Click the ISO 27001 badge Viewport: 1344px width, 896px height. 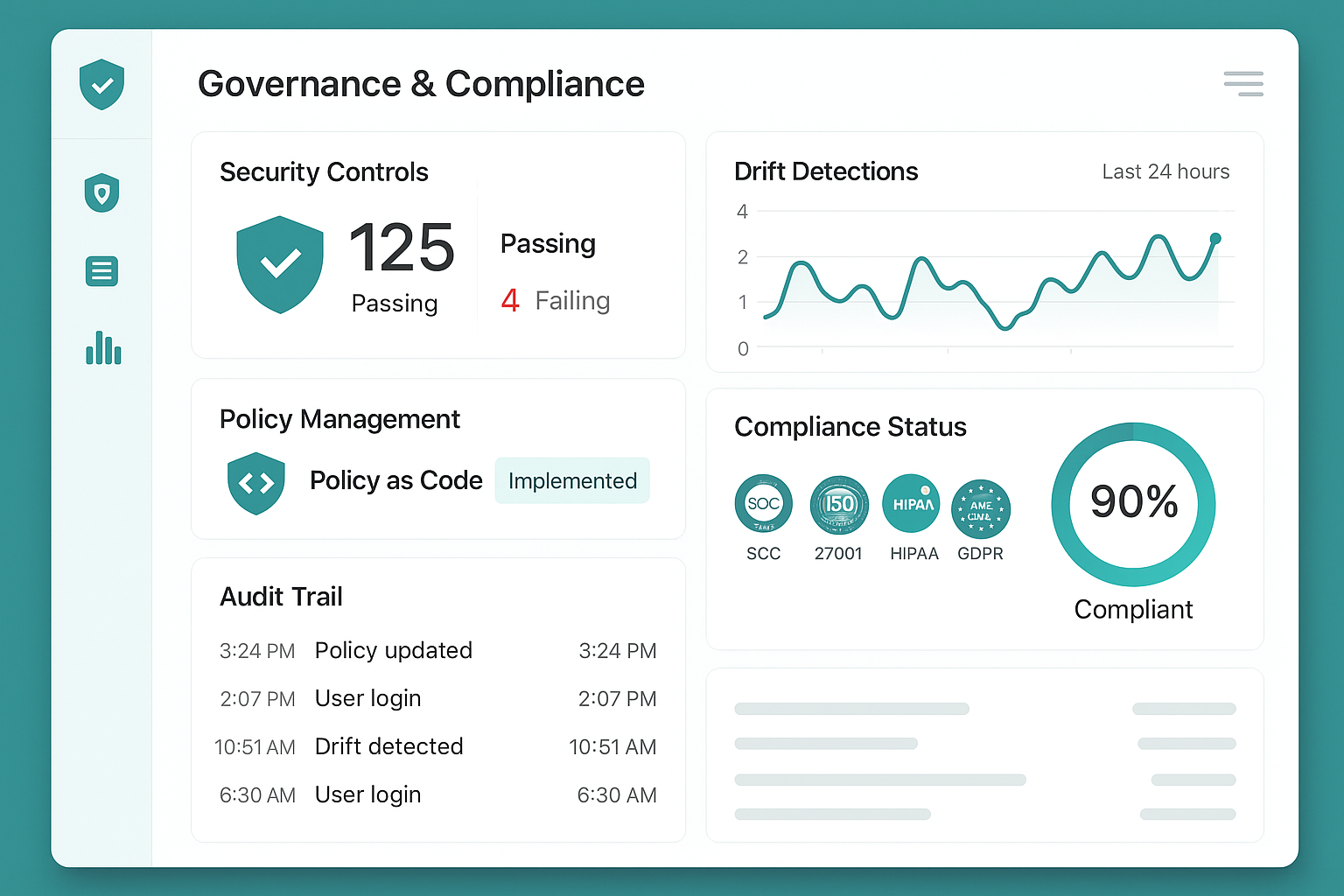coord(838,502)
